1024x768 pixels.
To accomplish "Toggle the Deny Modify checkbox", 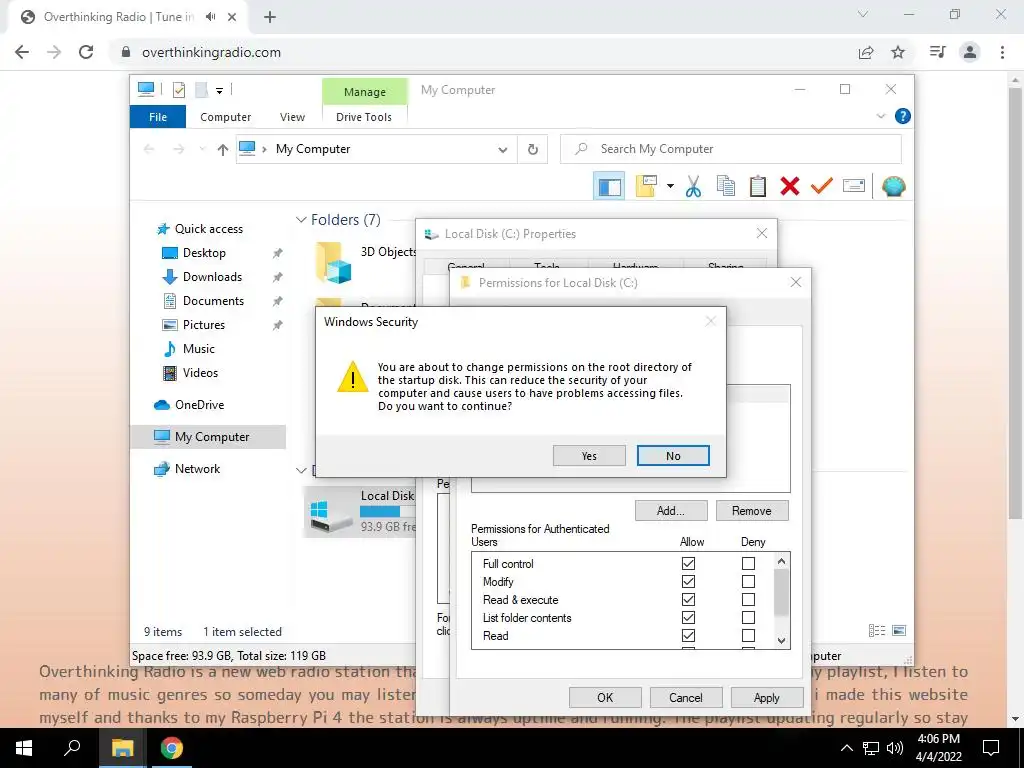I will click(x=748, y=581).
